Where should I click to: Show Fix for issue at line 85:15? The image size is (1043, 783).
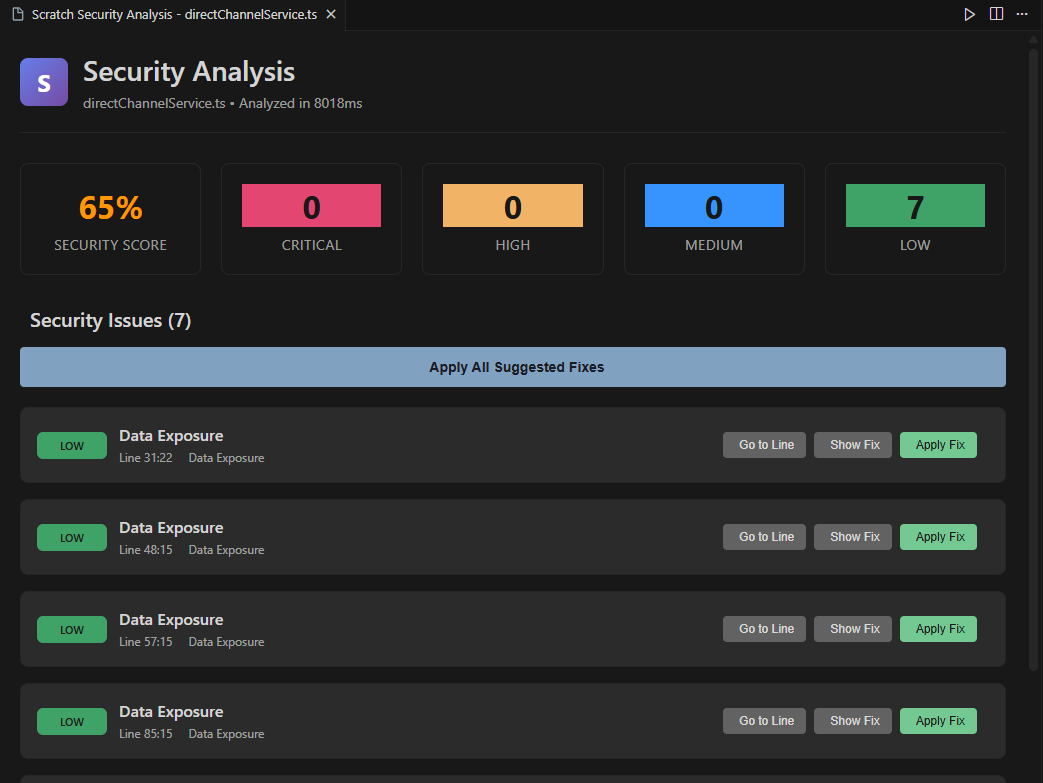coord(852,720)
